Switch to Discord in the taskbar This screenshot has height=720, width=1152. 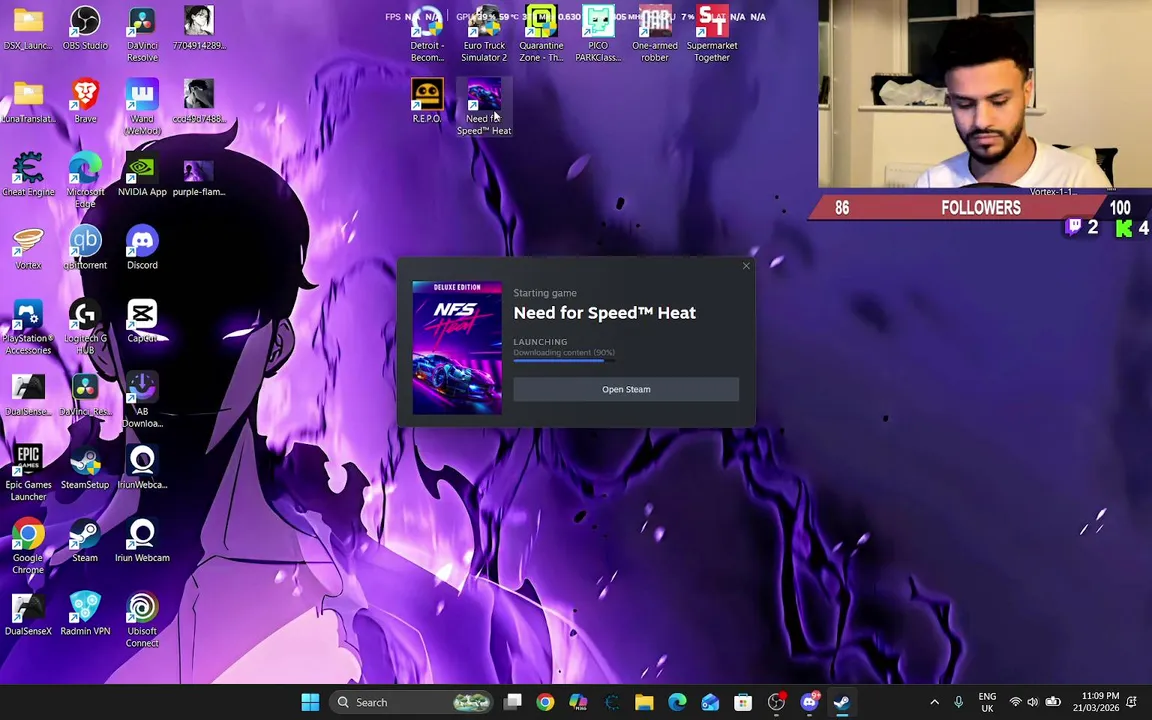pyautogui.click(x=809, y=702)
